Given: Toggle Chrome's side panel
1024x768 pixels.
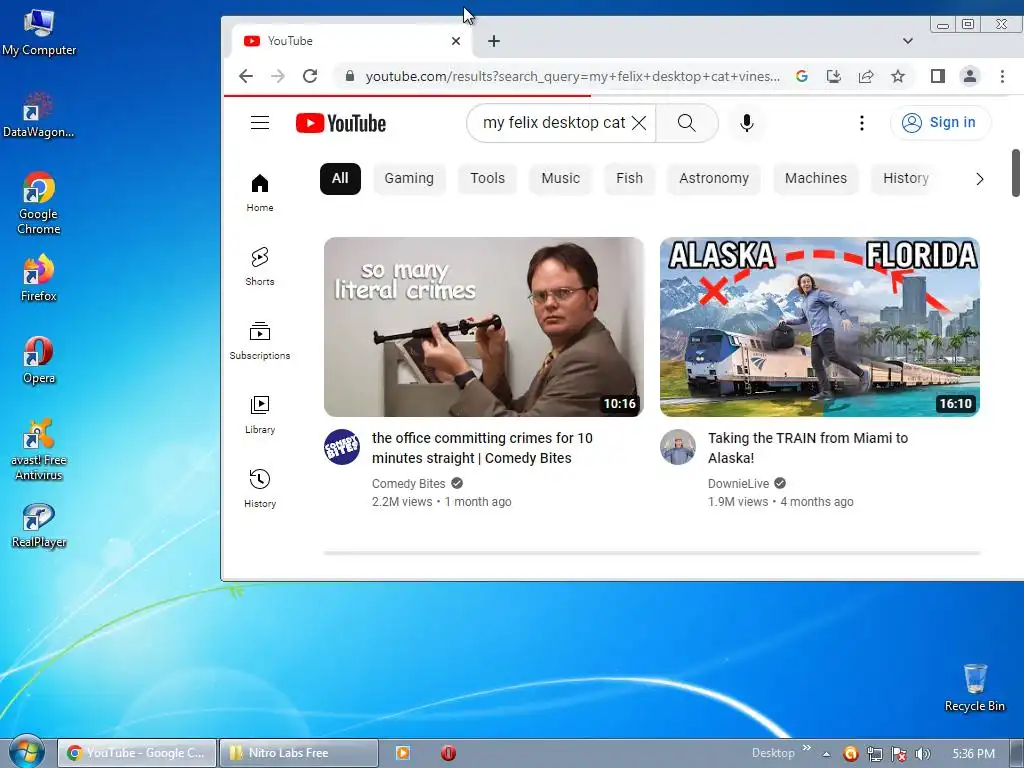Looking at the screenshot, I should point(938,76).
